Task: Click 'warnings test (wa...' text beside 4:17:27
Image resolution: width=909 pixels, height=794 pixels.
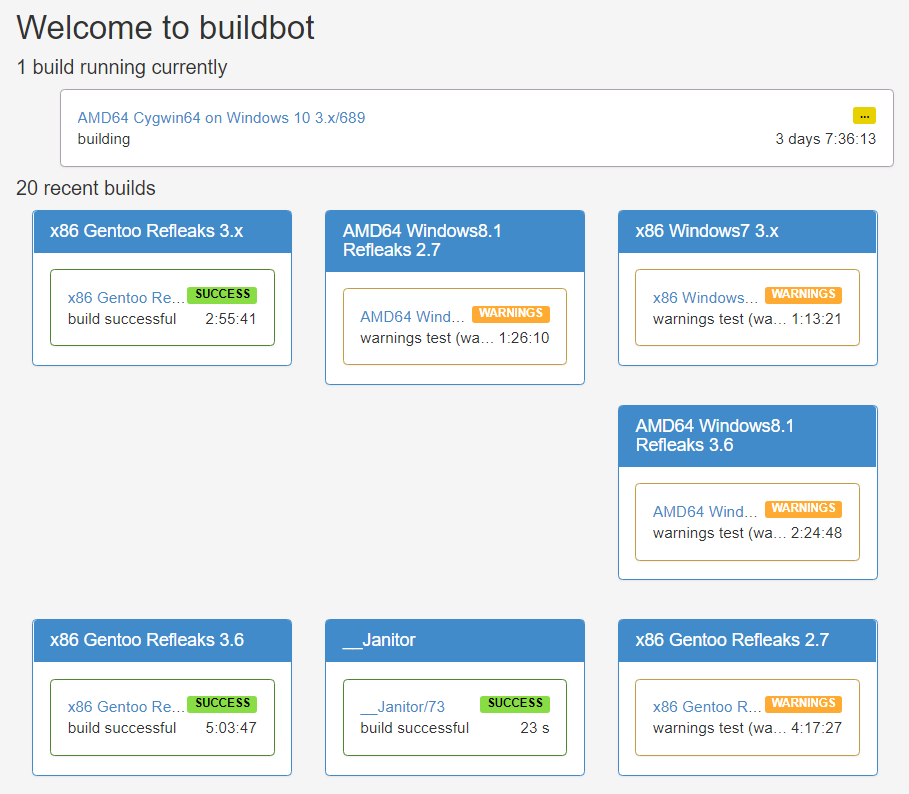Action: (x=719, y=728)
